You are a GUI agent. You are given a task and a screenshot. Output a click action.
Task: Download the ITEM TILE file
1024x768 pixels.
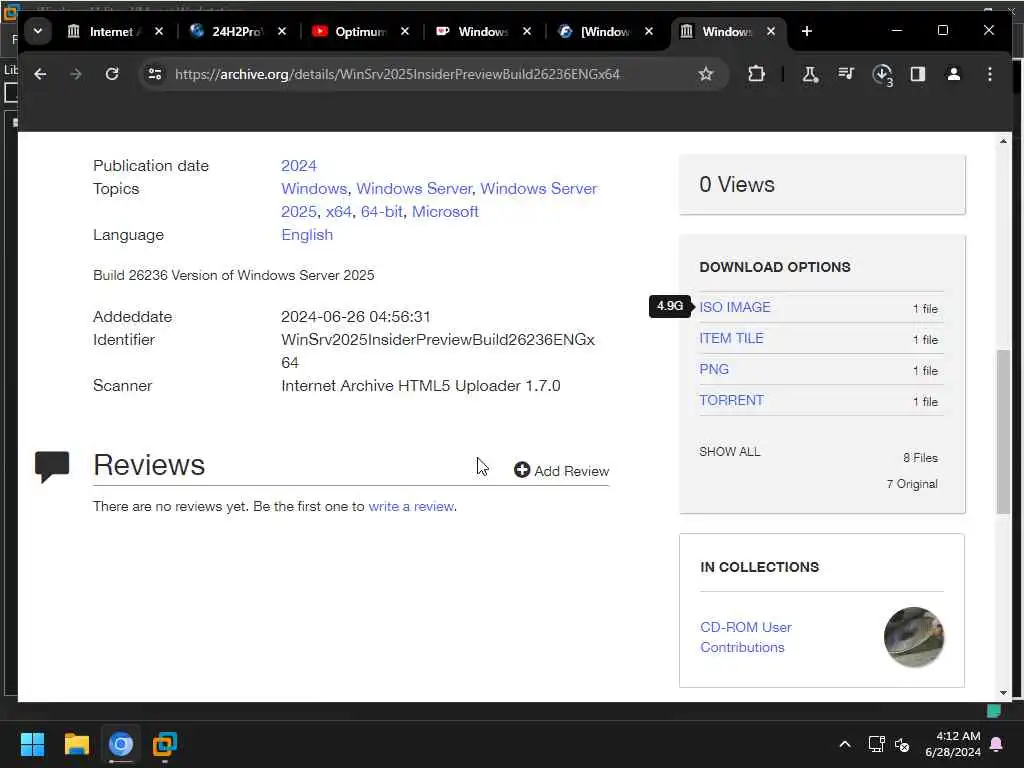(x=731, y=338)
